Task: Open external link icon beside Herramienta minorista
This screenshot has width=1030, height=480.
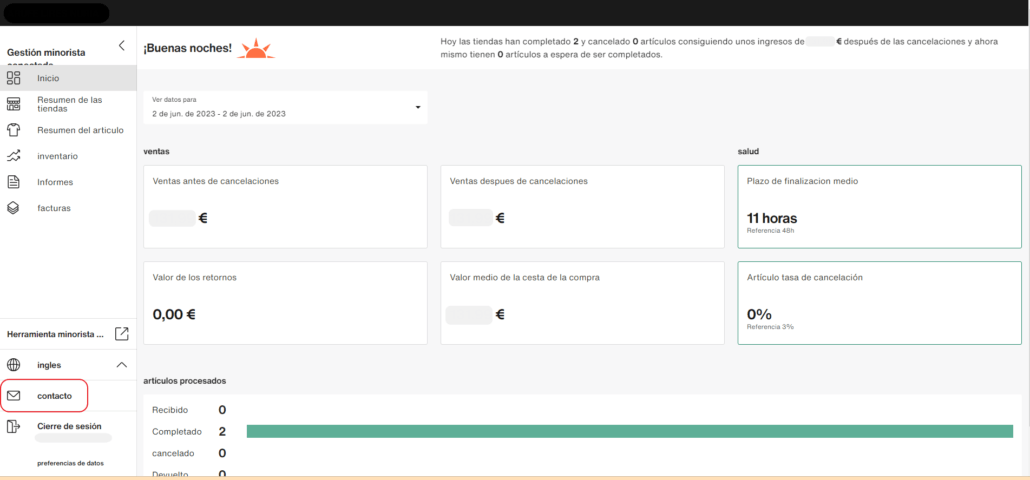Action: [x=121, y=334]
